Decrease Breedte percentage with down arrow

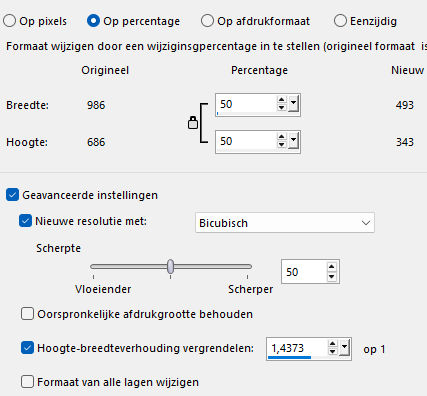coord(282,107)
